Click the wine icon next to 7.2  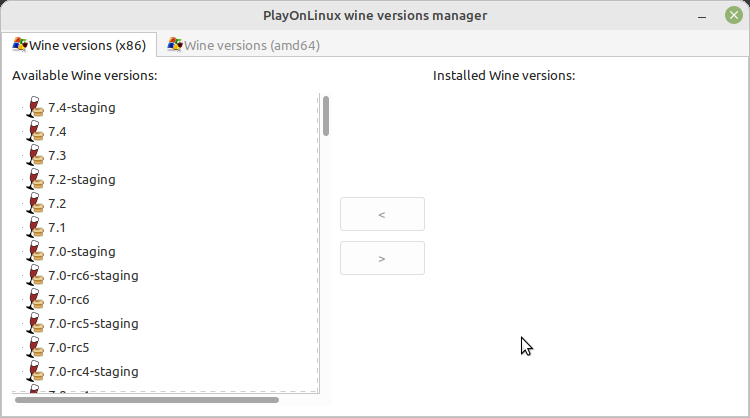pos(35,203)
